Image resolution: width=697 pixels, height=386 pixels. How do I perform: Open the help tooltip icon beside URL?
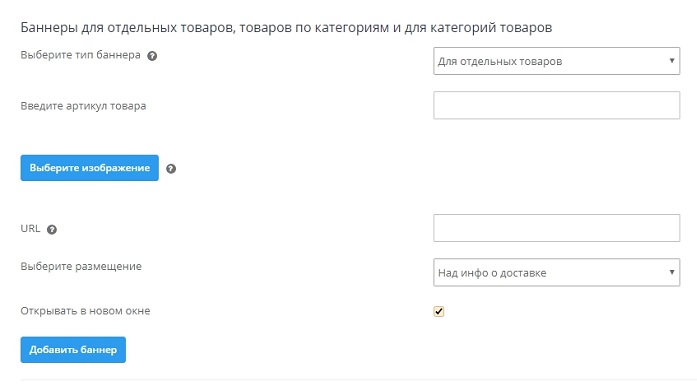coord(52,229)
